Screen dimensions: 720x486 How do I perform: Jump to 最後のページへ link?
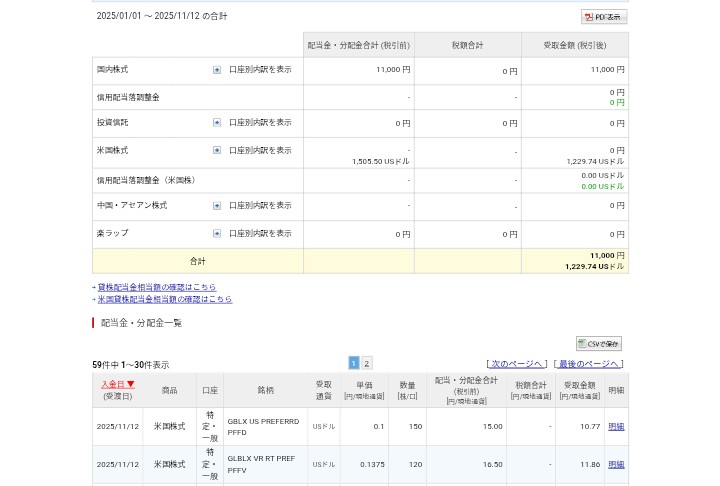(x=589, y=364)
